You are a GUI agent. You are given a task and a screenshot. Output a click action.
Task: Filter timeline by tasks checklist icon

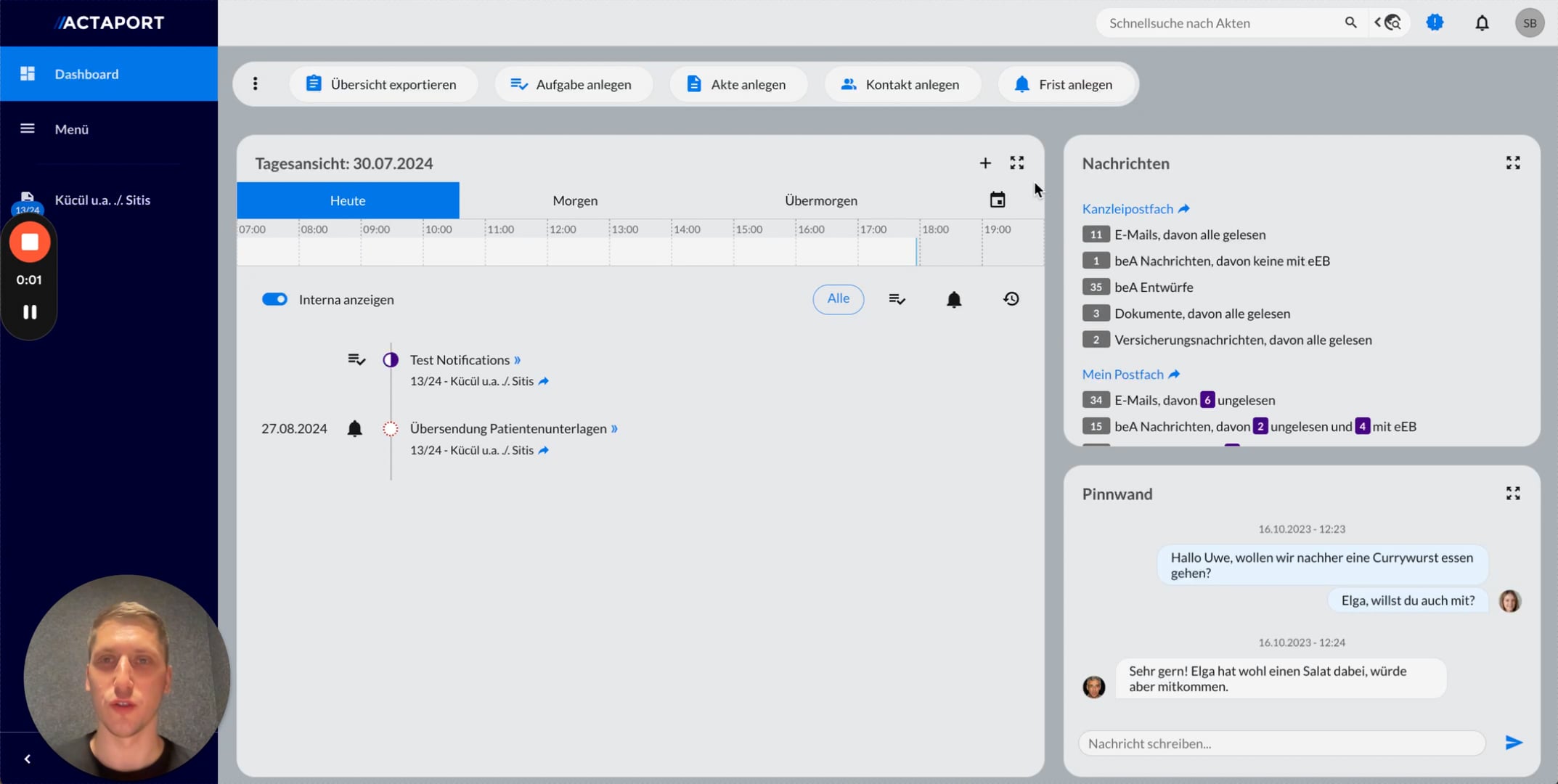[x=897, y=299]
